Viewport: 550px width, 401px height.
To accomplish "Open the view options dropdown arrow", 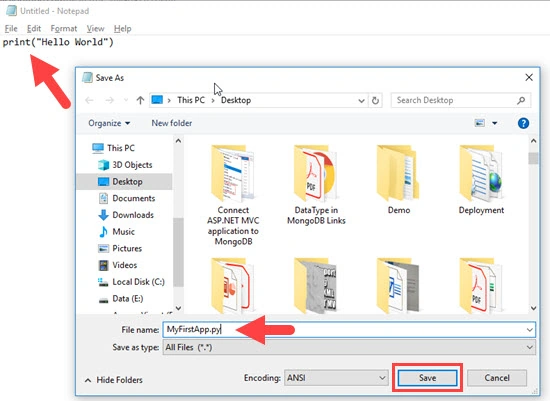I will click(x=495, y=123).
